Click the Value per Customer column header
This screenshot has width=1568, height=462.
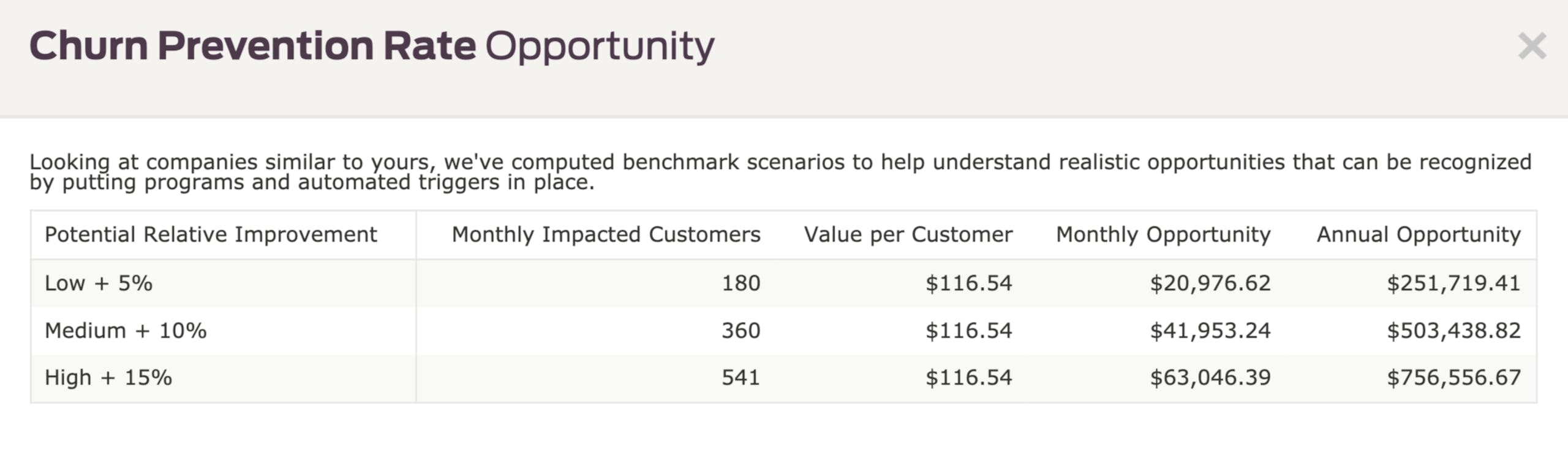click(908, 235)
